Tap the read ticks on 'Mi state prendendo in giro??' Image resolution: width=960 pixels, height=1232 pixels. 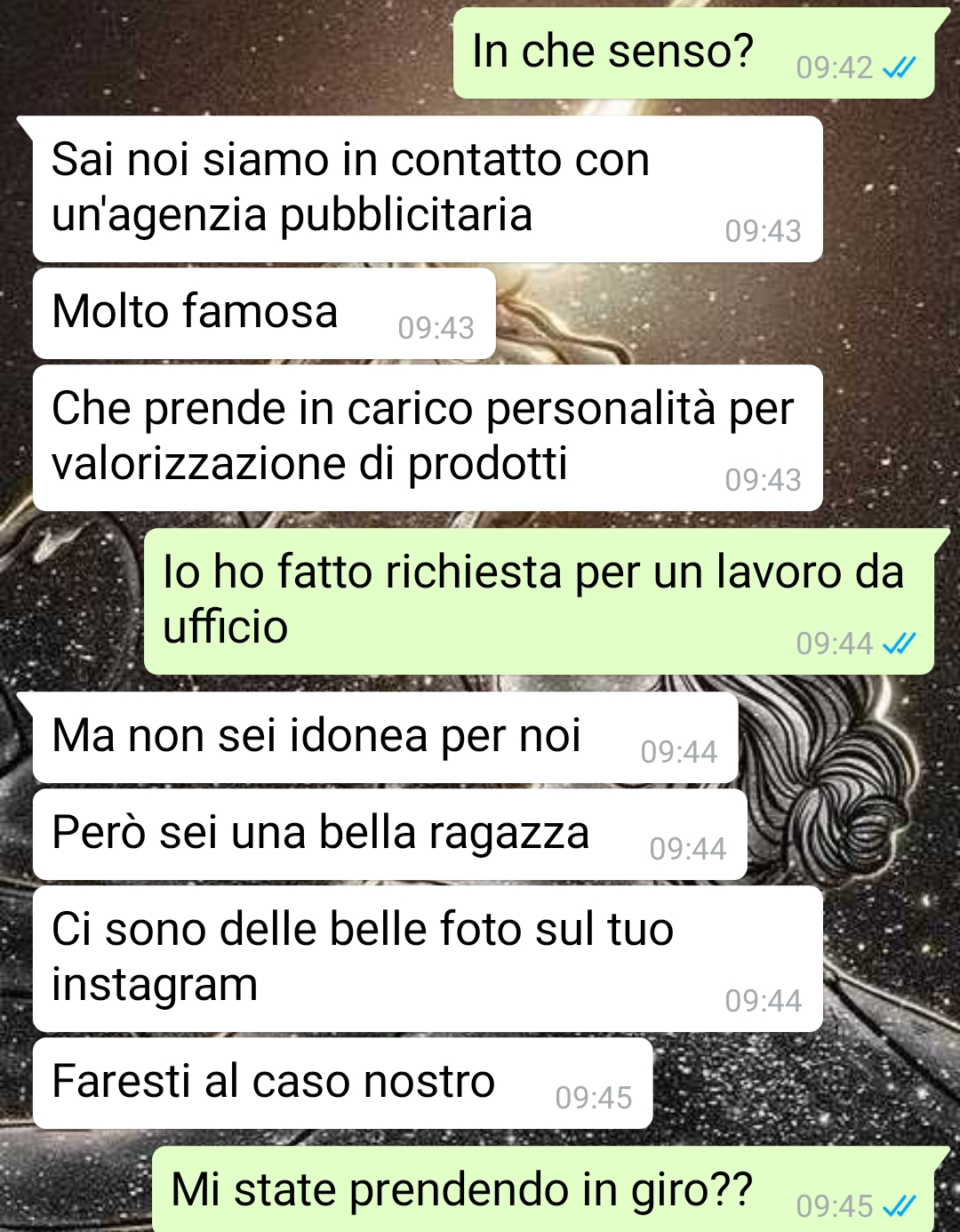click(x=900, y=1206)
